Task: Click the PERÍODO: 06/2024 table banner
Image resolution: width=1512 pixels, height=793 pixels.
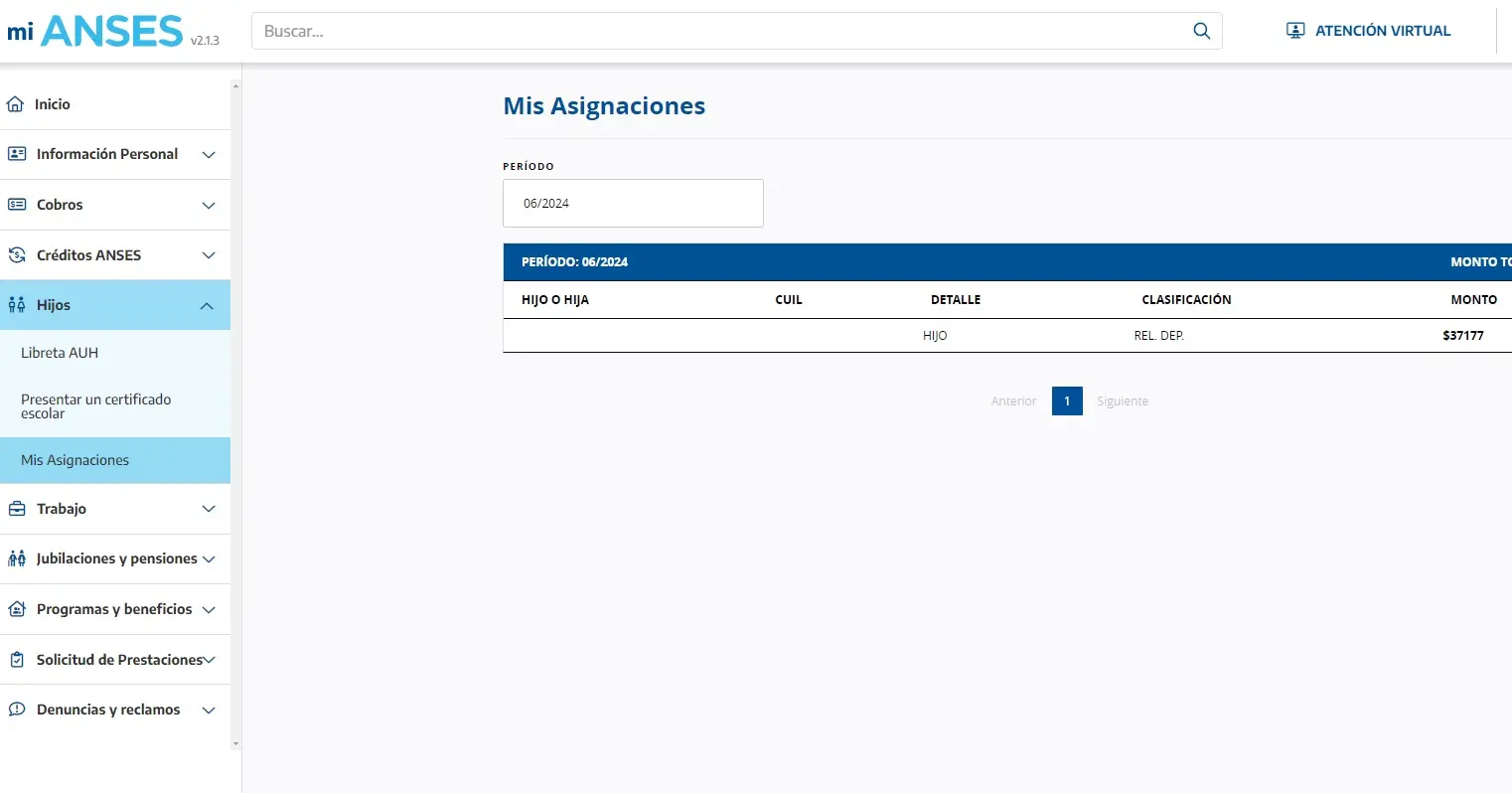Action: coord(1007,262)
